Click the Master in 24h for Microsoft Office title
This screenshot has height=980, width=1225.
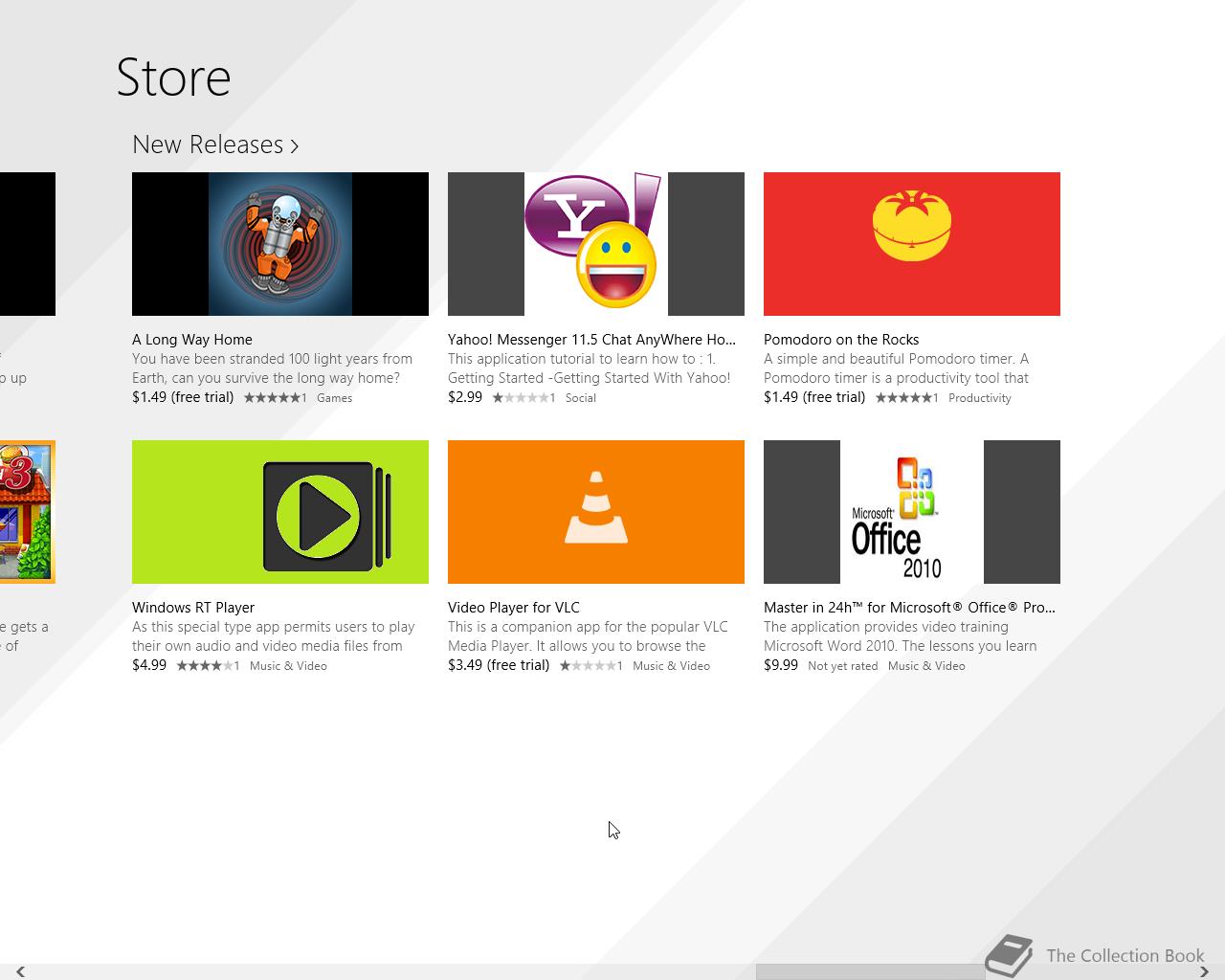(x=909, y=608)
